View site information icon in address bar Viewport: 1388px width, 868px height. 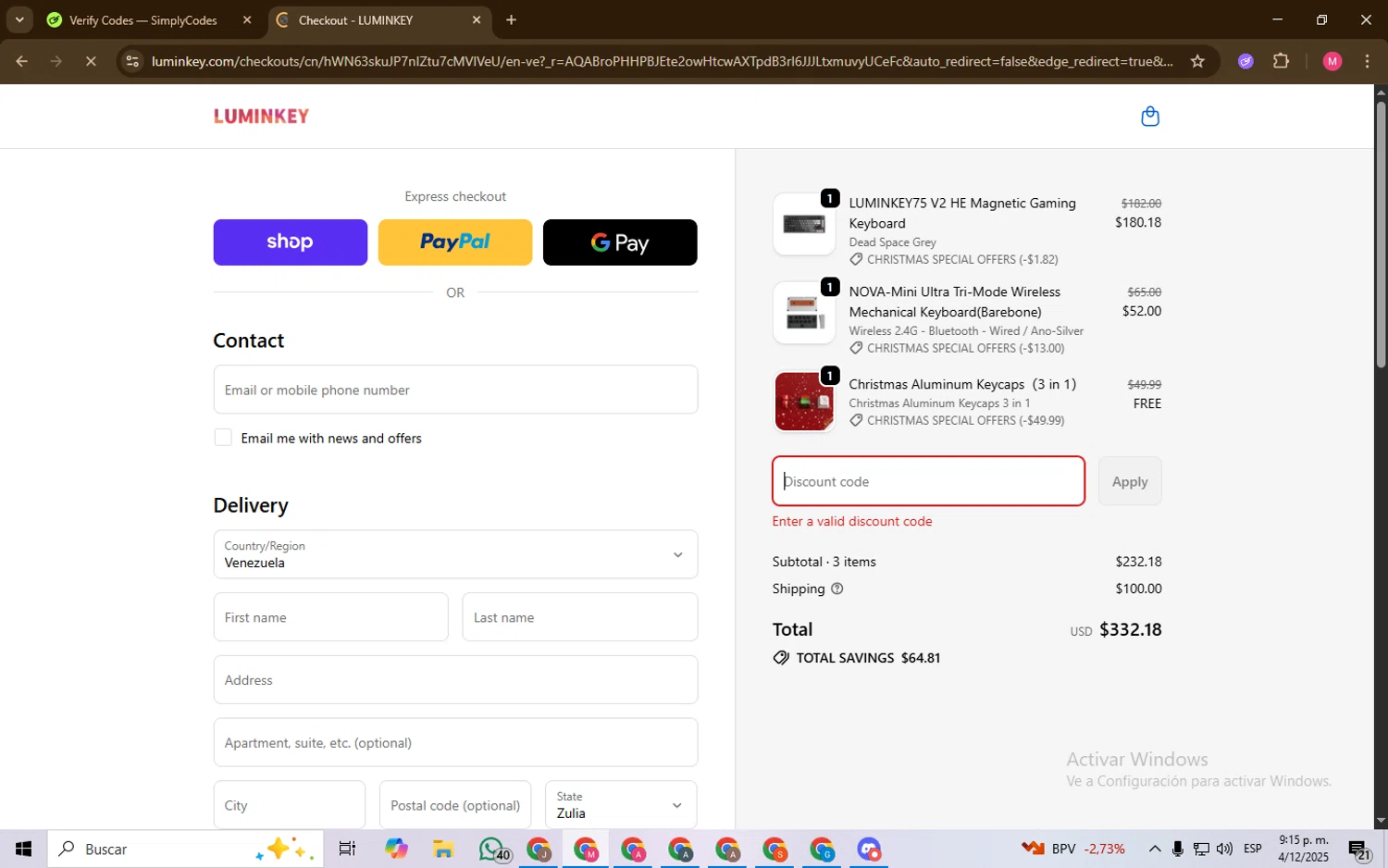132,61
